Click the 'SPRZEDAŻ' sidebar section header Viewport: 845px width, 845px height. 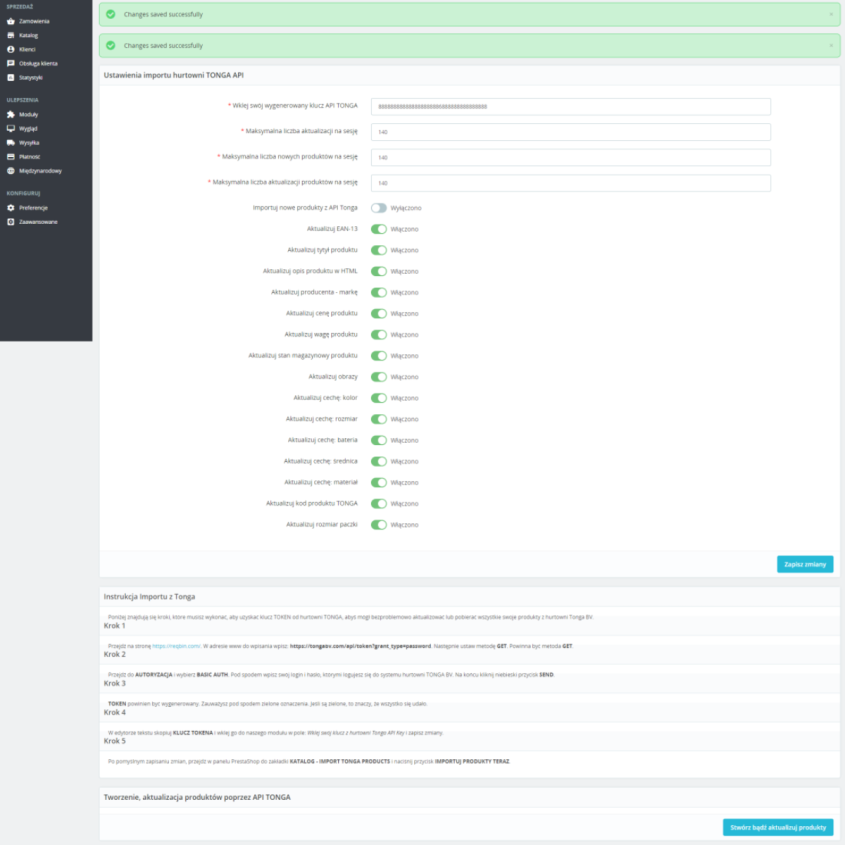click(20, 7)
